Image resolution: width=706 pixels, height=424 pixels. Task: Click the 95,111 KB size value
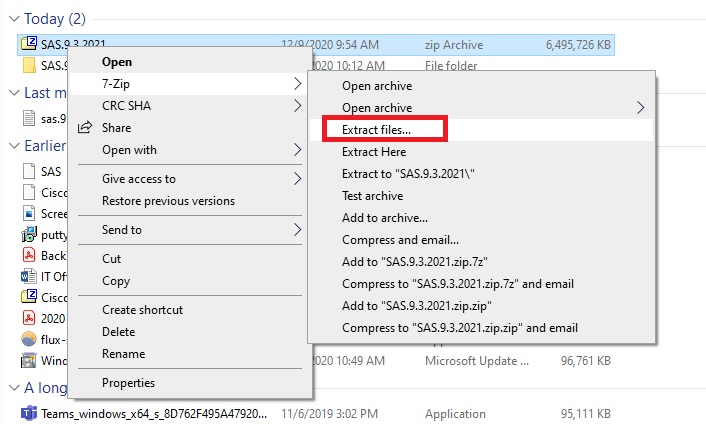click(586, 414)
